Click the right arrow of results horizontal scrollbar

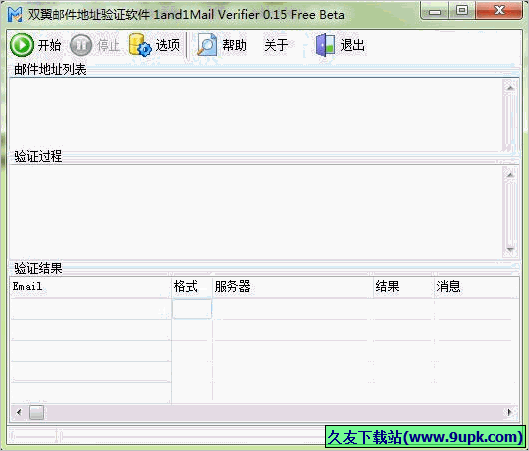509,412
